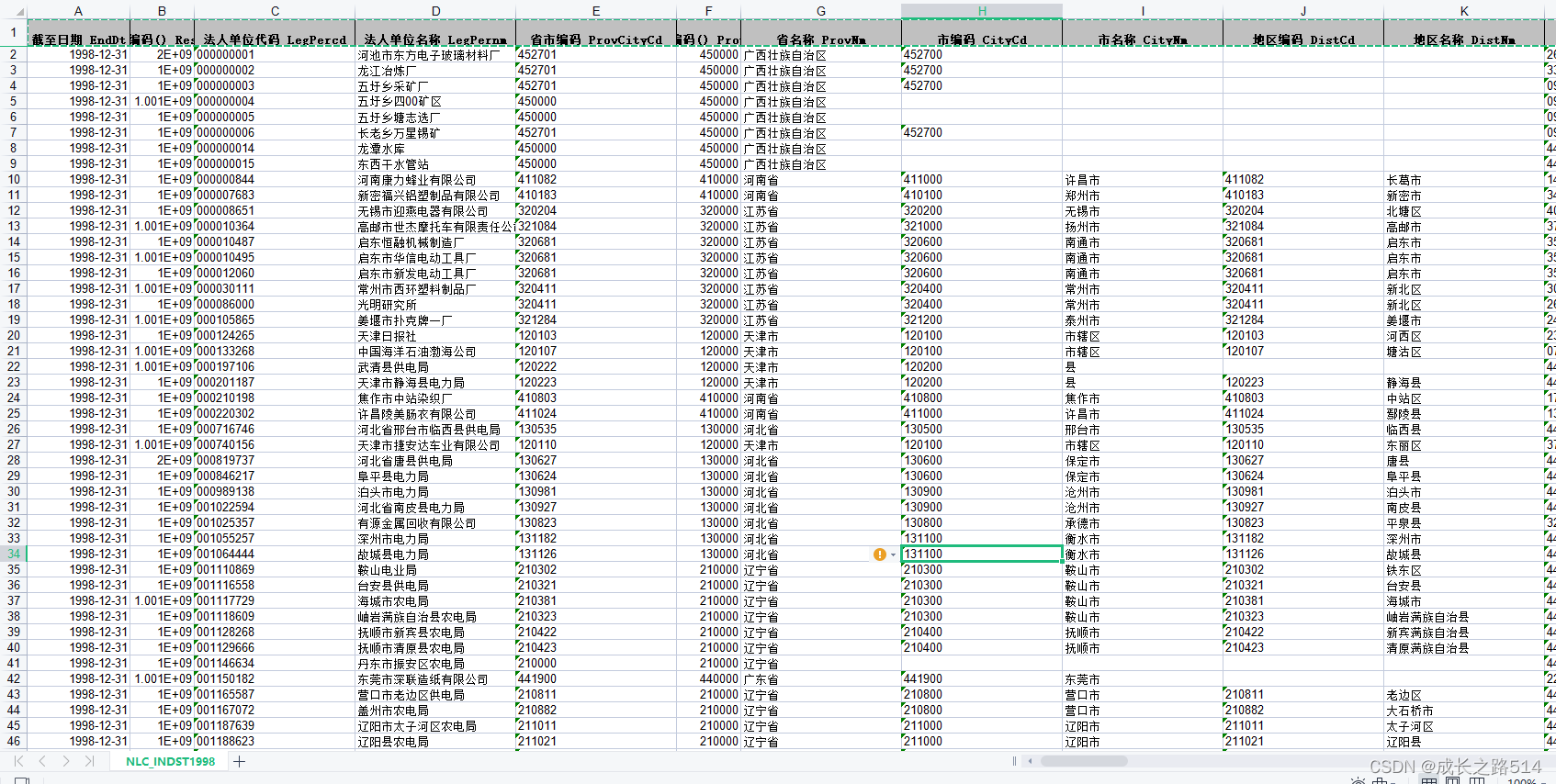
Task: Select row 1 header
Action: click(x=13, y=33)
